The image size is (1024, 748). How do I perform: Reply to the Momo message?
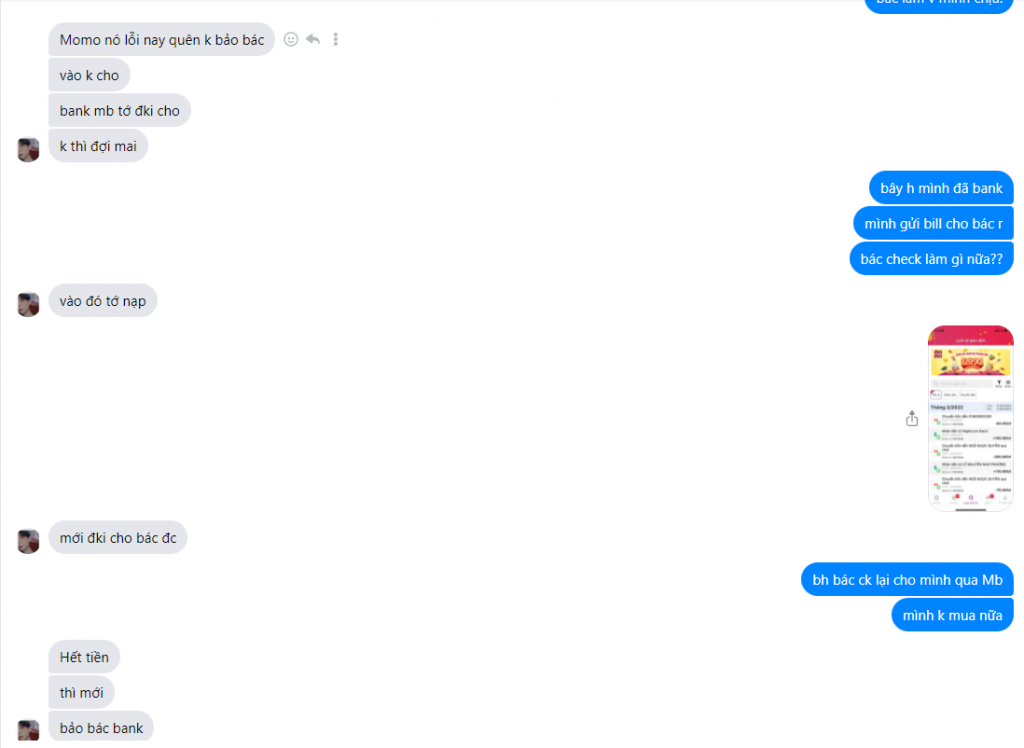click(313, 39)
